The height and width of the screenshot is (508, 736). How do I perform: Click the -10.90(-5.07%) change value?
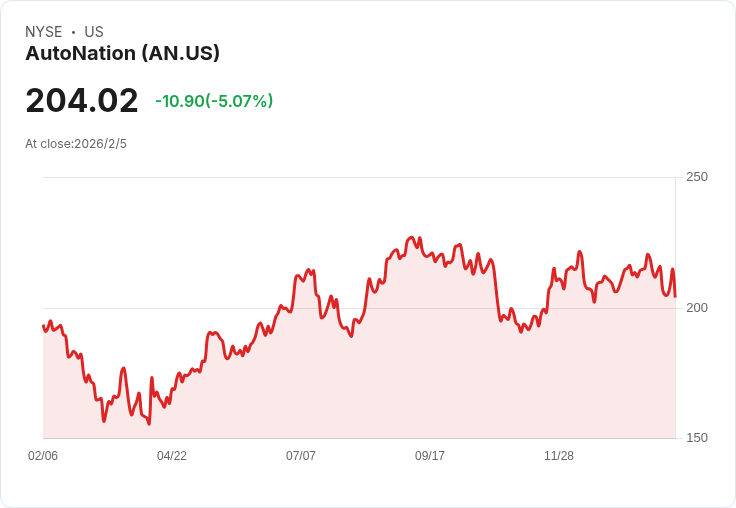(214, 101)
